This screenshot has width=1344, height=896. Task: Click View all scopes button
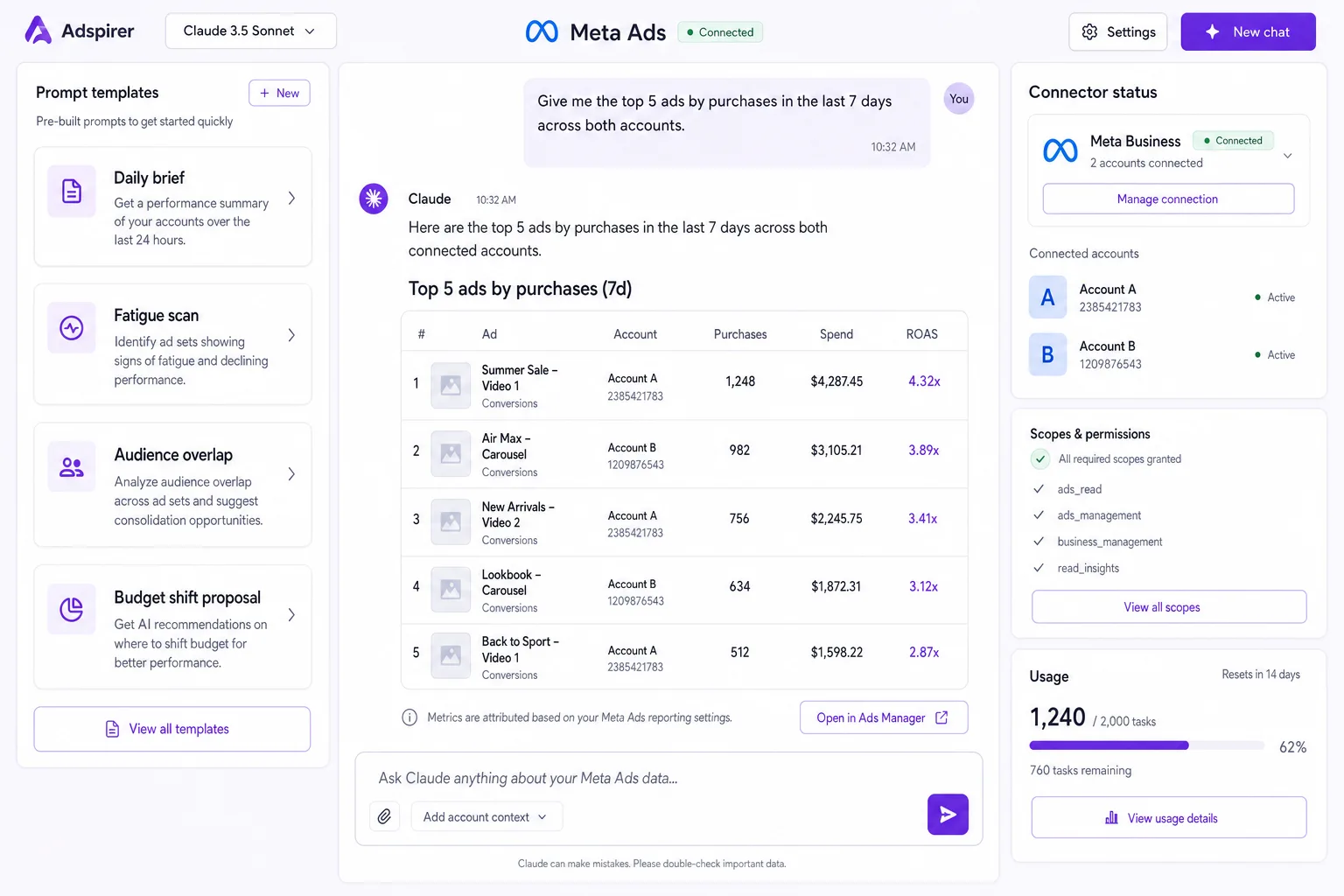pyautogui.click(x=1169, y=607)
